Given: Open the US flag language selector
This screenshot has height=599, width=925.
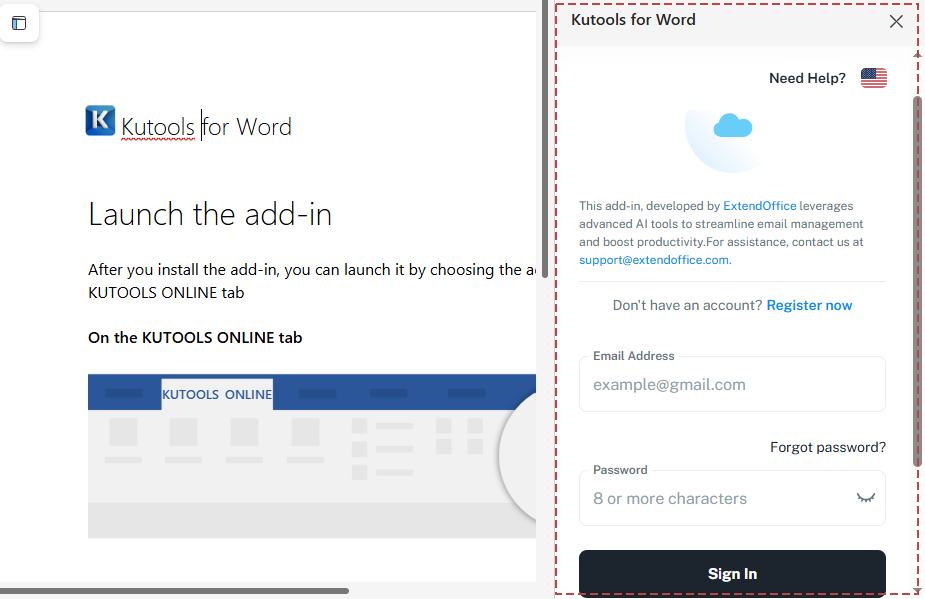Looking at the screenshot, I should [x=873, y=77].
